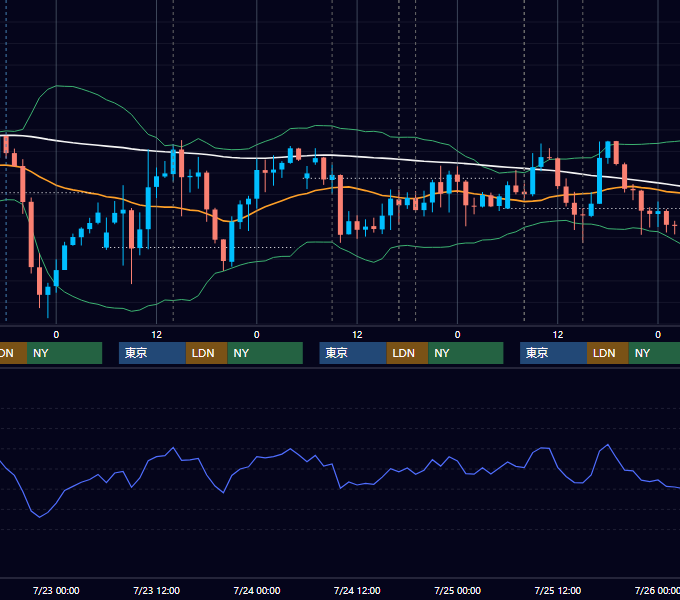The width and height of the screenshot is (680, 600).
Task: Click the NY session block spanning 7/23 00:00
Action: (64, 353)
